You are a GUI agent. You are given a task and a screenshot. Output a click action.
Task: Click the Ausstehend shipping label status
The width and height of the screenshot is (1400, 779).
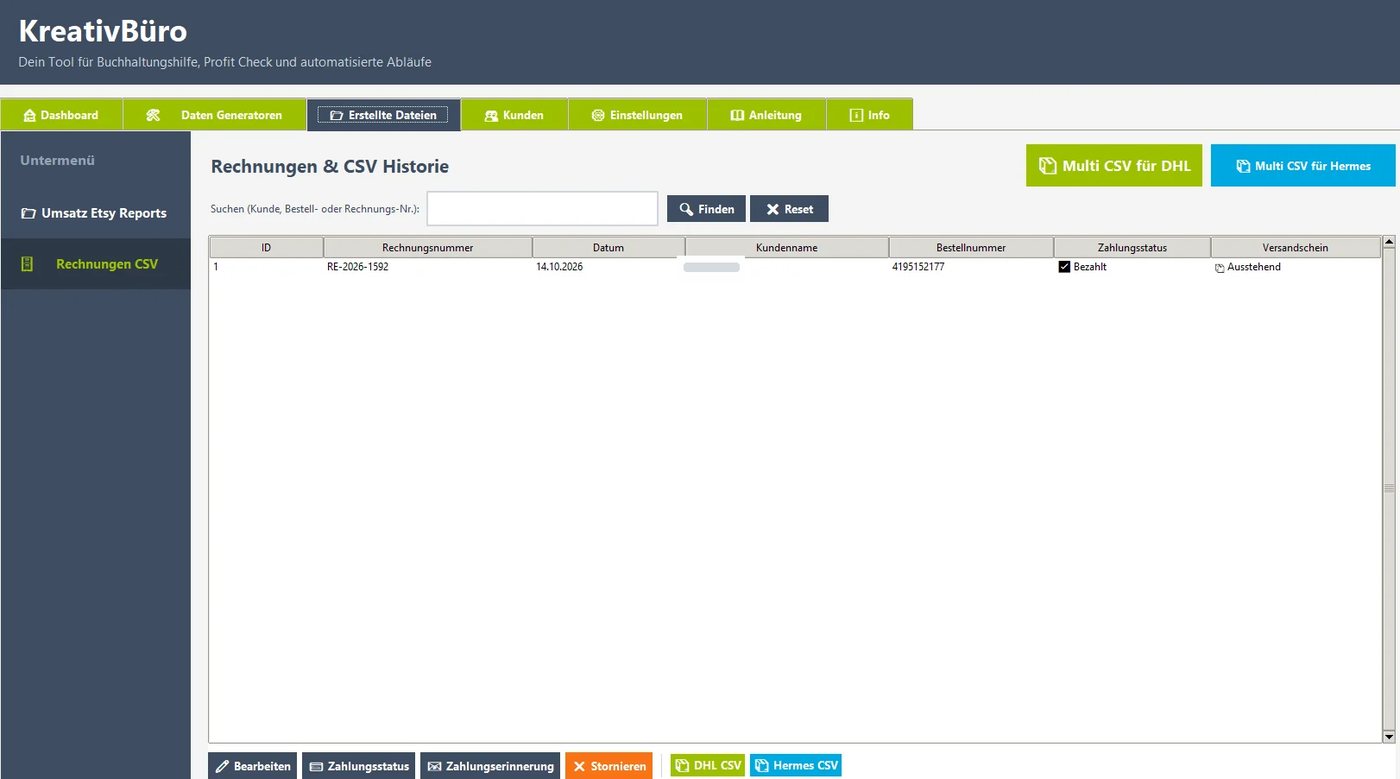coord(1248,267)
